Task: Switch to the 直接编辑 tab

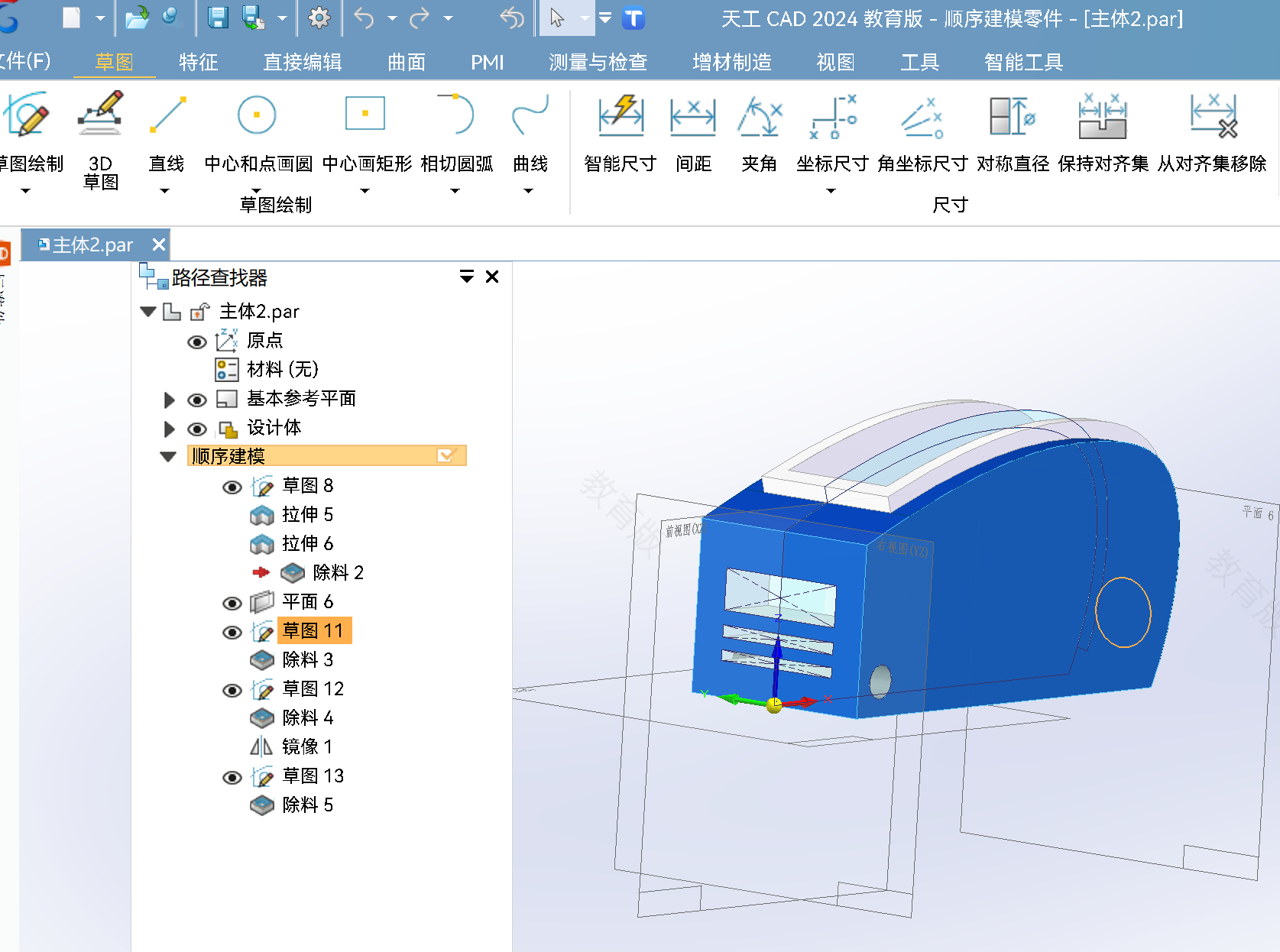Action: point(303,62)
